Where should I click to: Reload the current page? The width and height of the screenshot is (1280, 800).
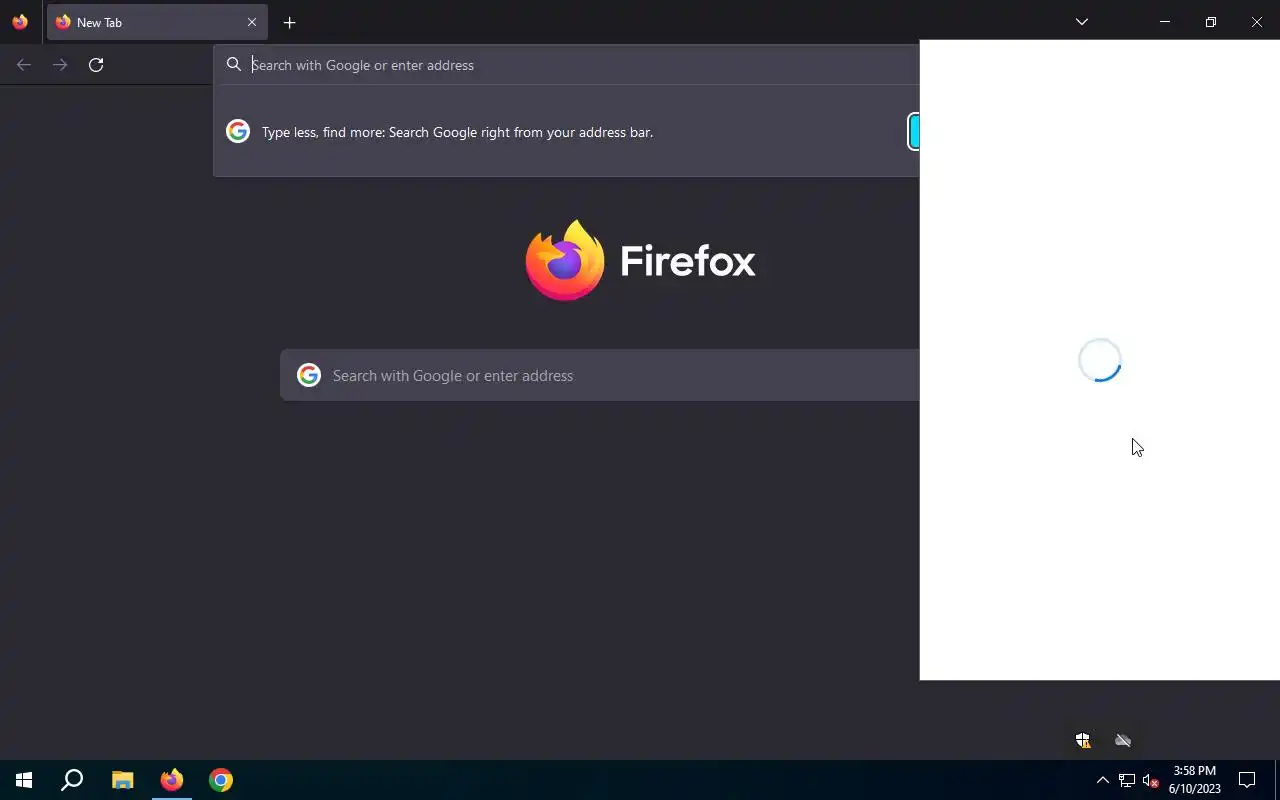coord(96,65)
